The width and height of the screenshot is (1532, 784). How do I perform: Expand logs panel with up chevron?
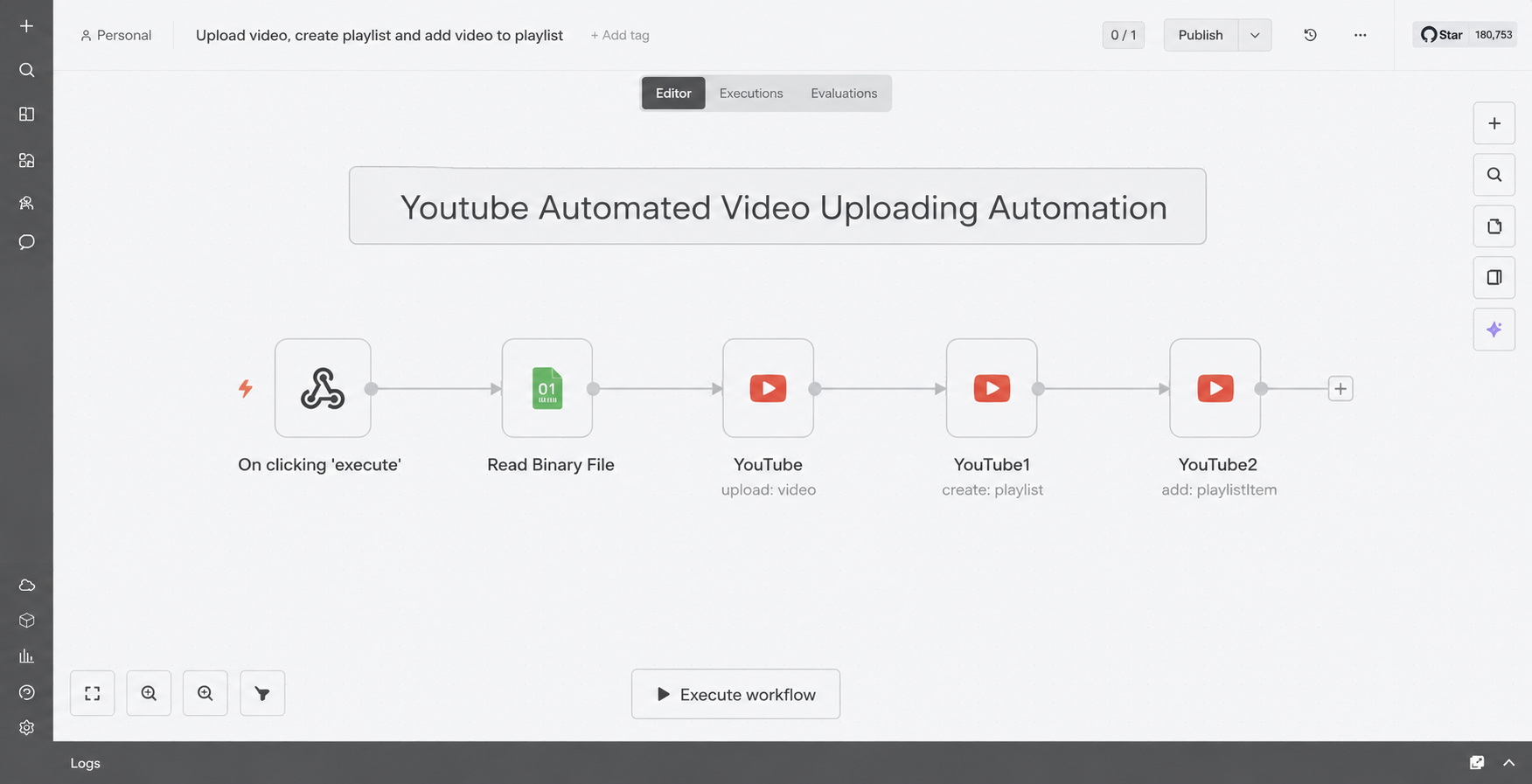(x=1508, y=762)
